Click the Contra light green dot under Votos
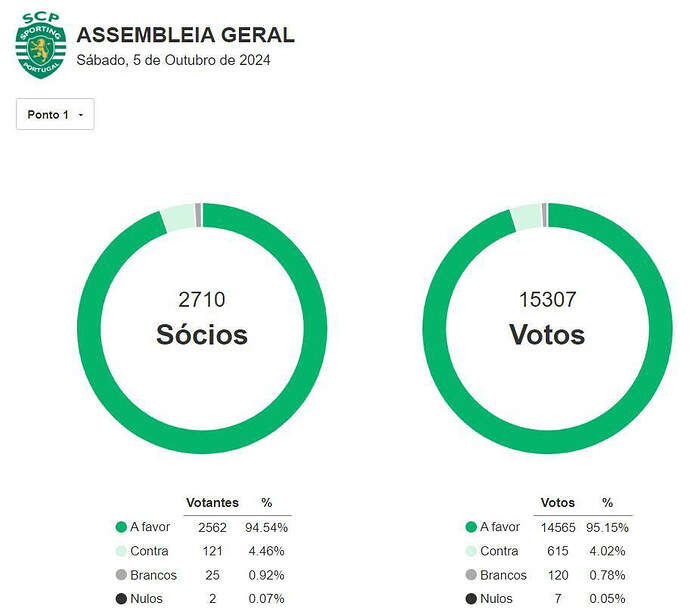Viewport: 690px width, 612px height. 471,551
